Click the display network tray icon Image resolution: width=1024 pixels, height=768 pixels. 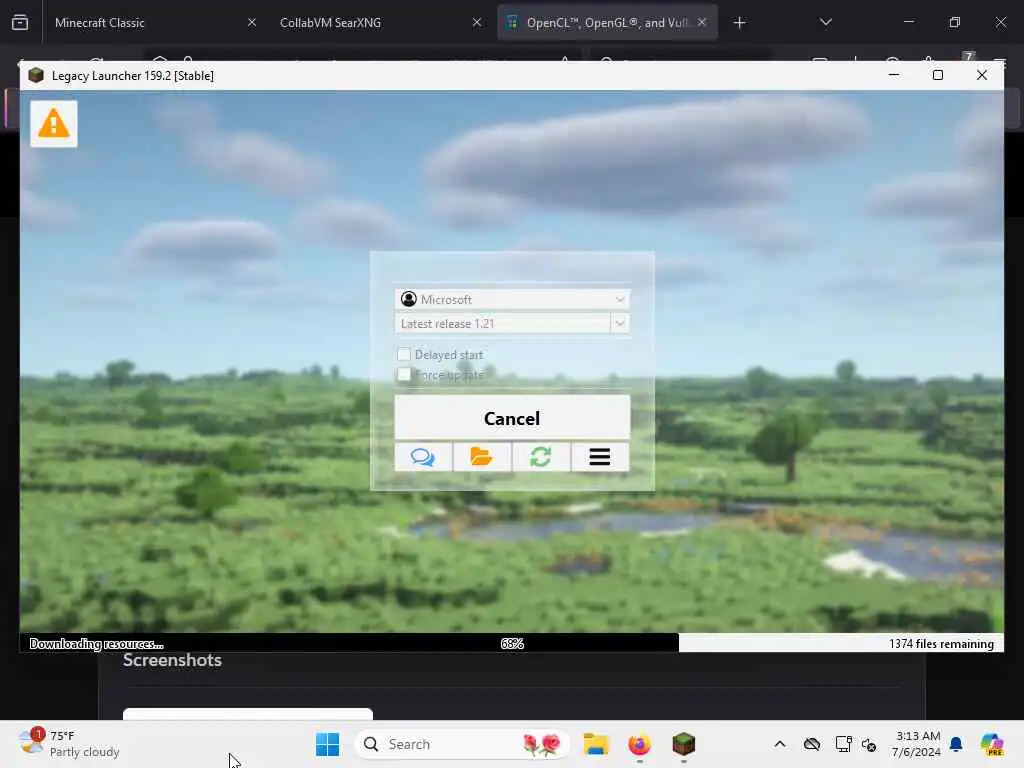(x=843, y=744)
